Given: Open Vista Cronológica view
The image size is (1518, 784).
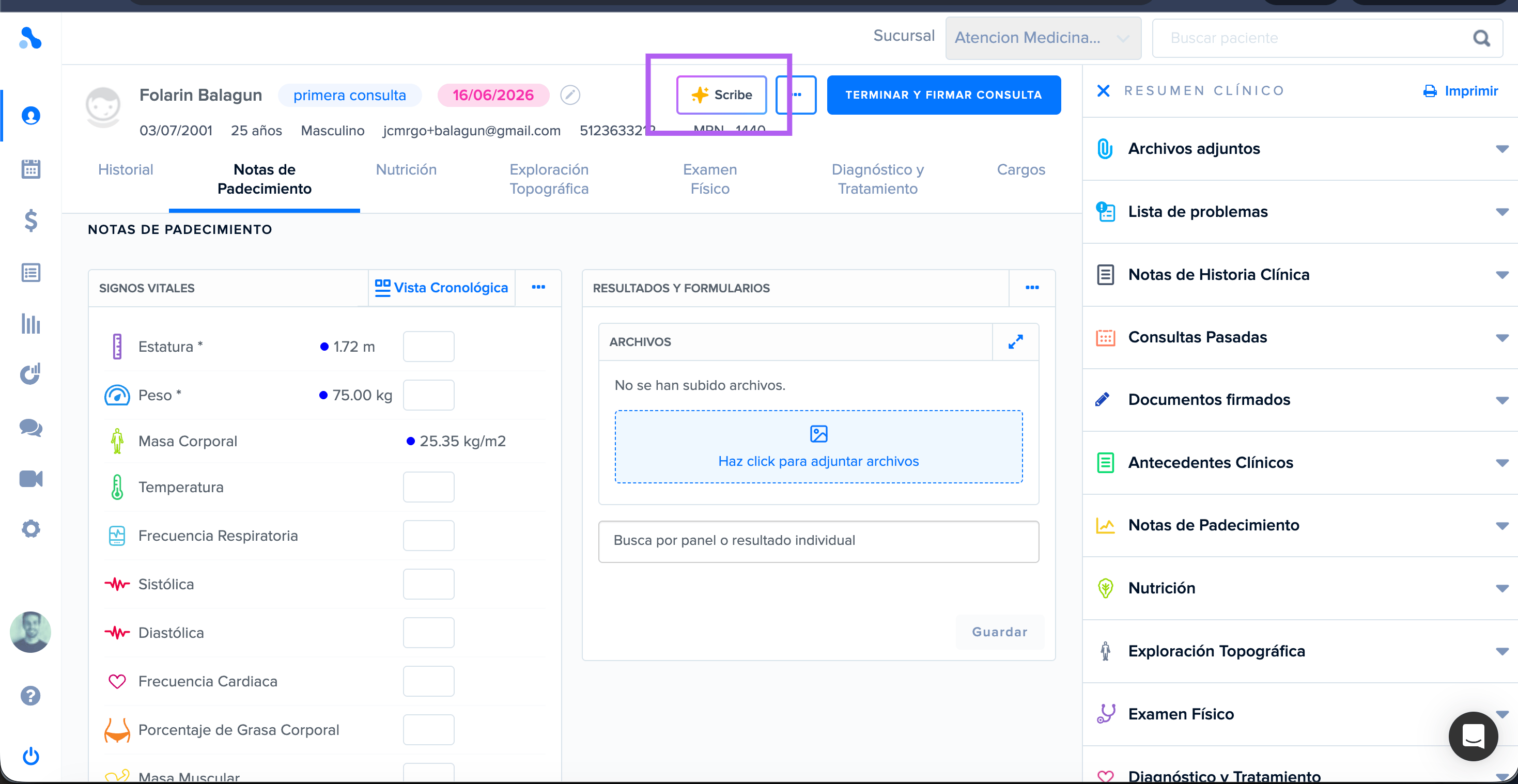Looking at the screenshot, I should [441, 288].
